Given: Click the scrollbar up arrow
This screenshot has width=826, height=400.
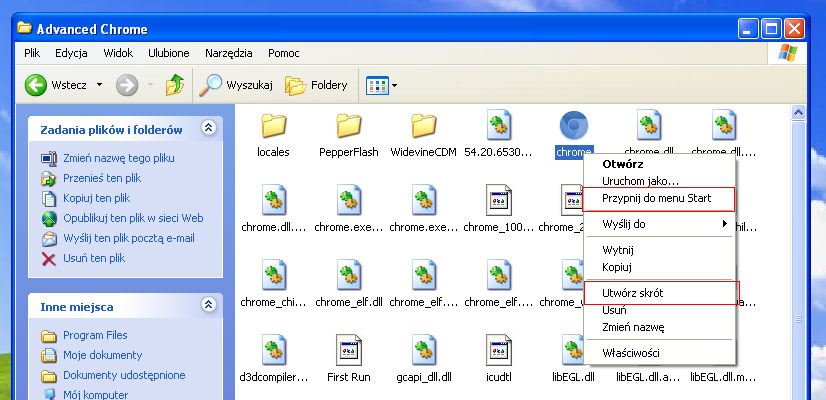Looking at the screenshot, I should click(799, 112).
